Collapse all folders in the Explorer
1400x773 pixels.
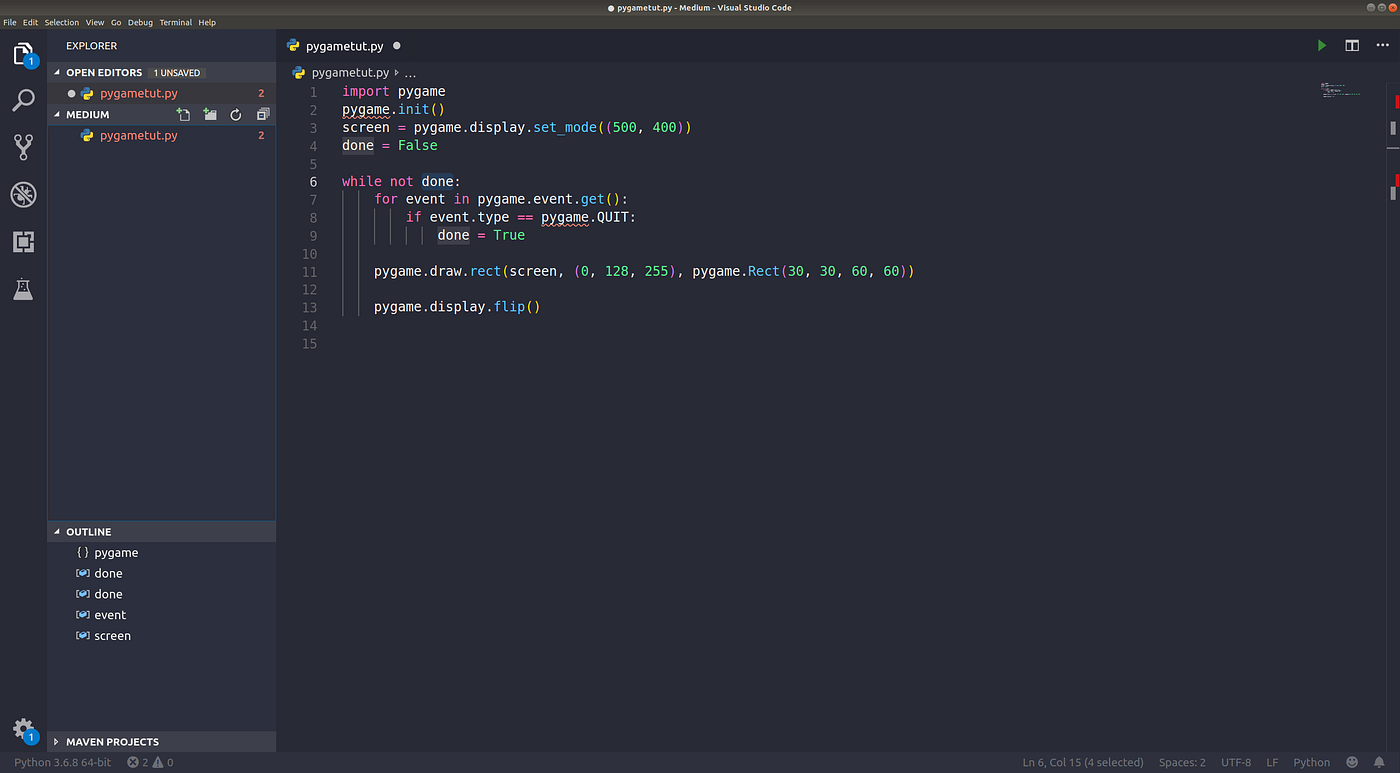(261, 114)
